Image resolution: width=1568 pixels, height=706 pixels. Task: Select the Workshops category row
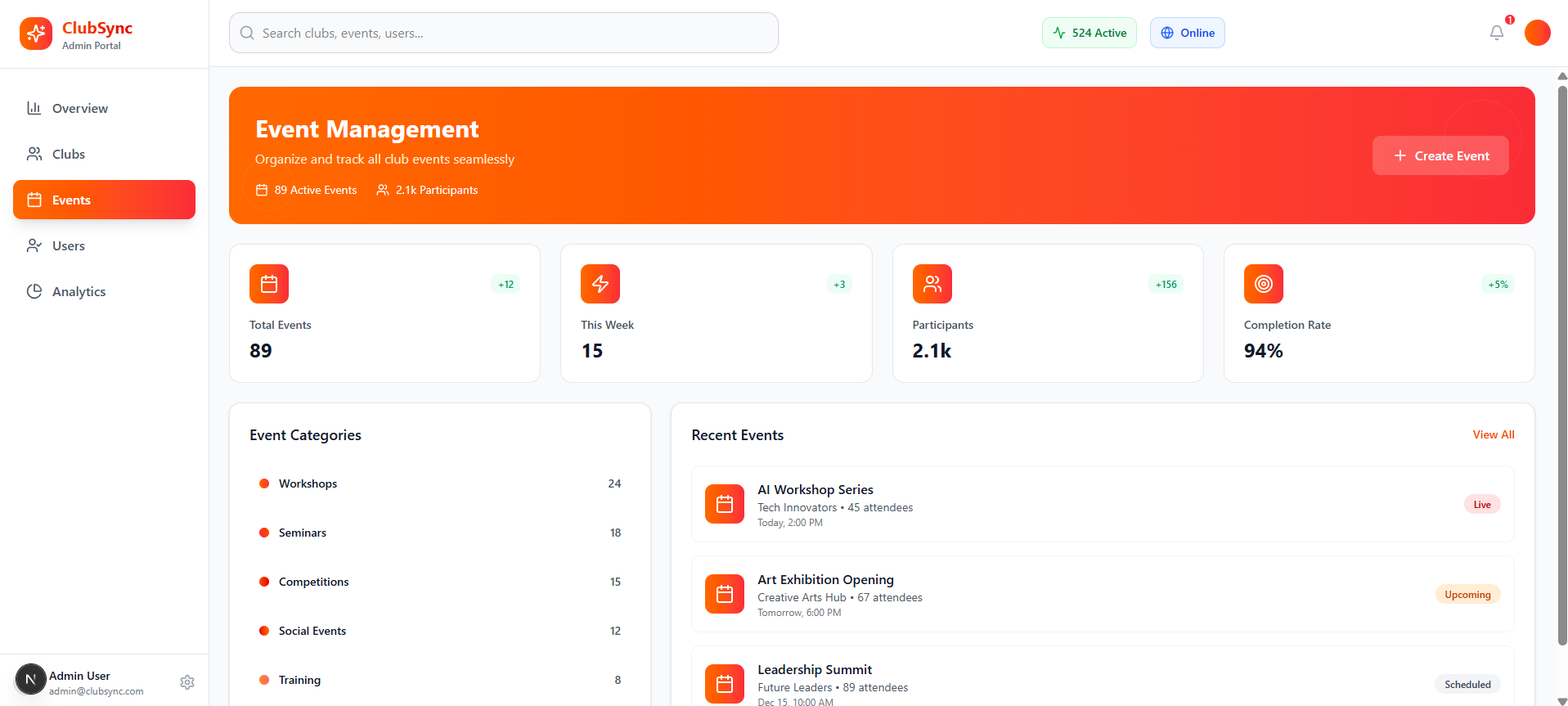pyautogui.click(x=440, y=483)
